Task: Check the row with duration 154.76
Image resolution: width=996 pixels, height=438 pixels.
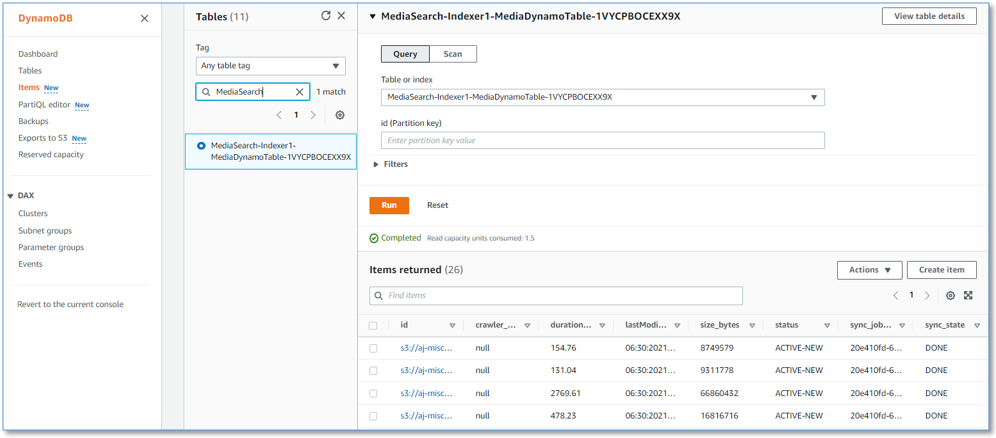Action: pos(373,348)
